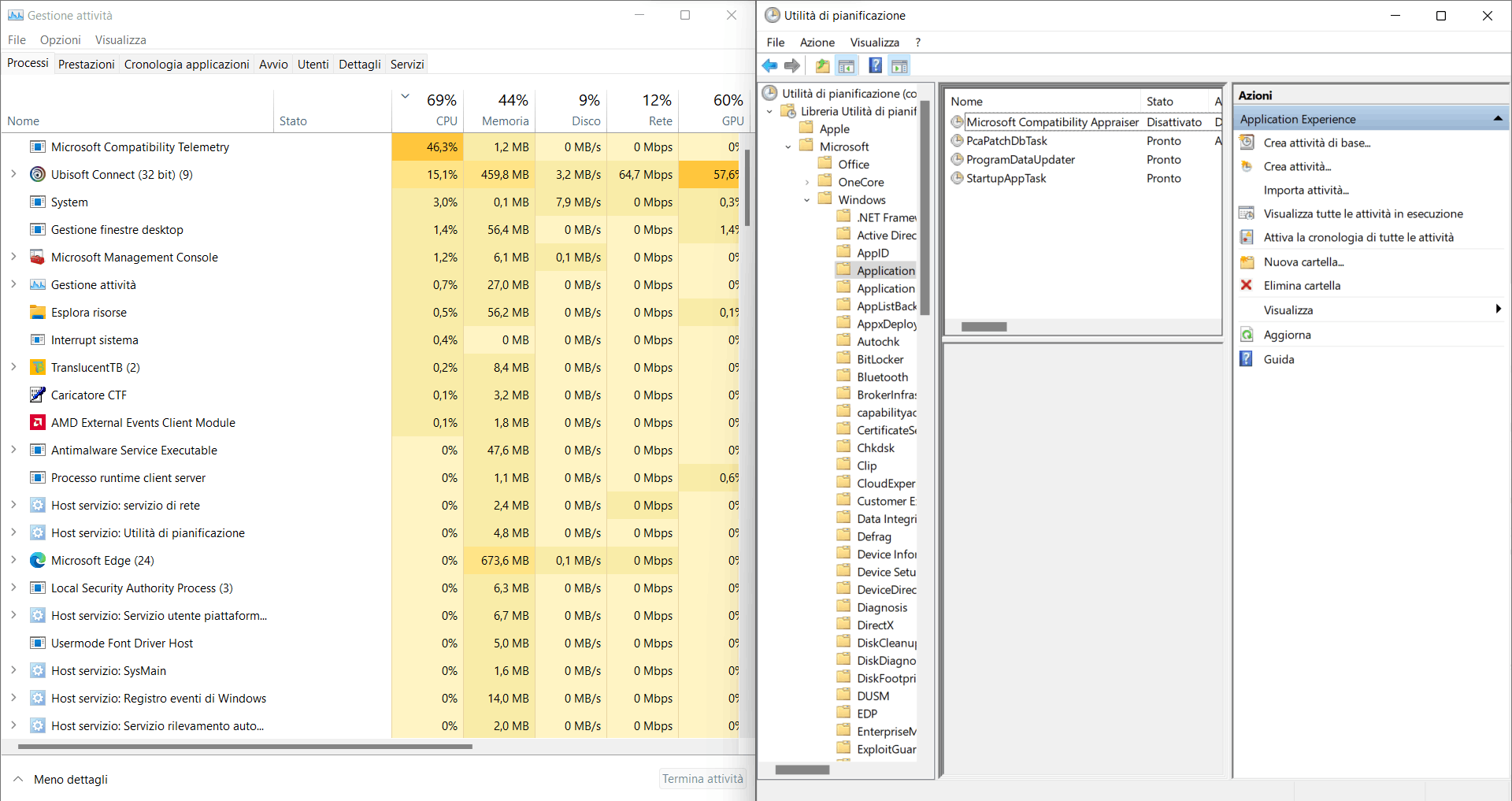
Task: Click the back arrow in Utilità di pianificazione toolbar
Action: [769, 66]
